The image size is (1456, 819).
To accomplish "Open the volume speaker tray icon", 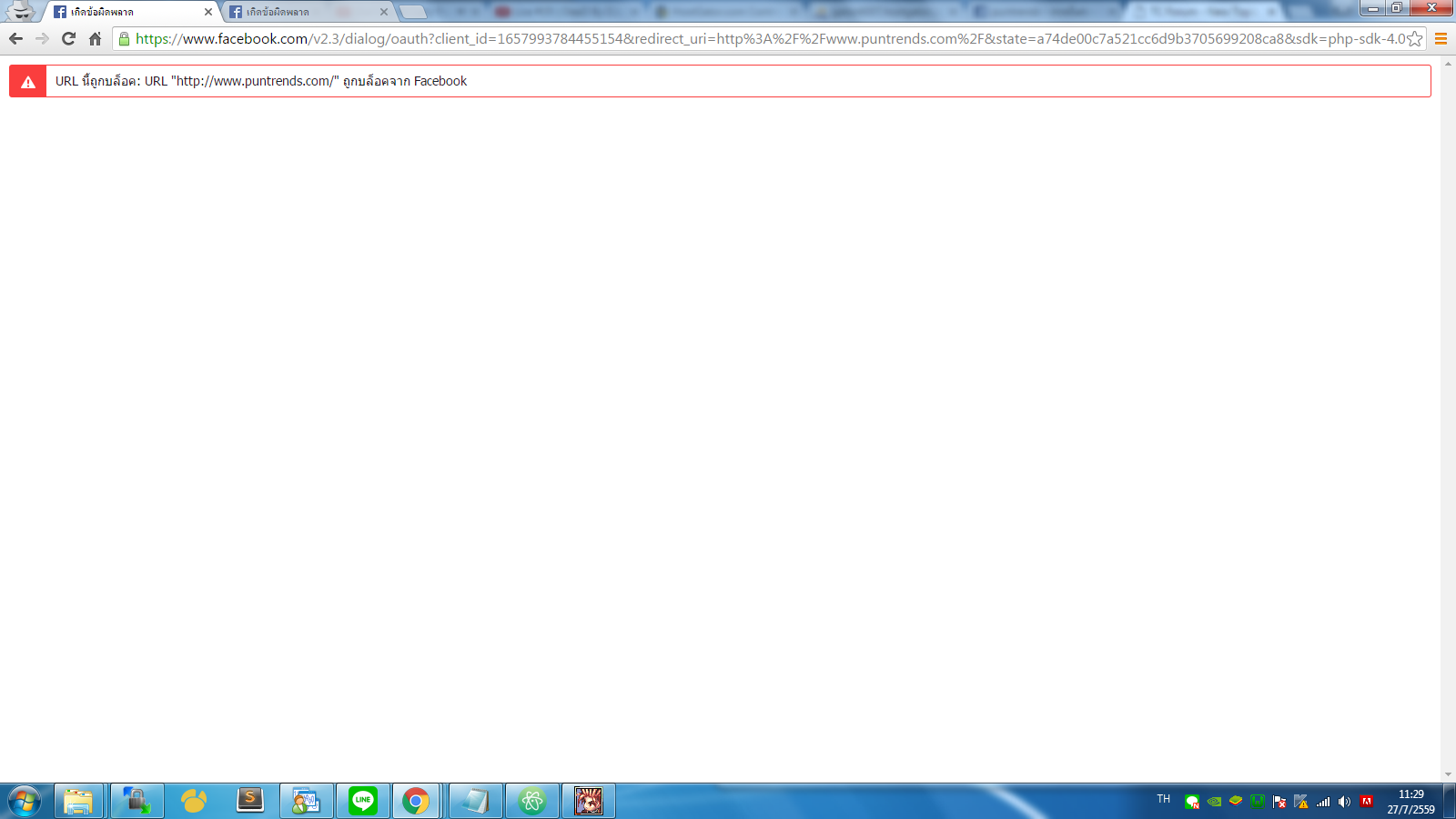I will [x=1344, y=802].
